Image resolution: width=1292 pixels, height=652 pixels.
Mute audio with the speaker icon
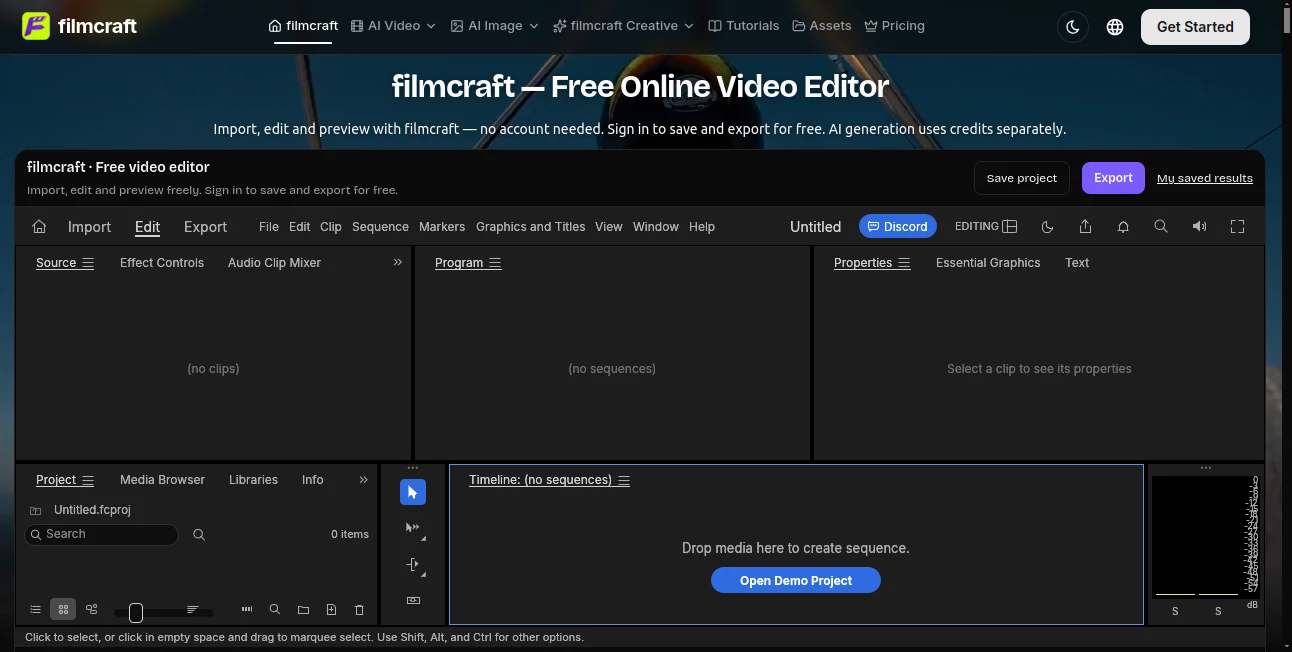[x=1199, y=227]
